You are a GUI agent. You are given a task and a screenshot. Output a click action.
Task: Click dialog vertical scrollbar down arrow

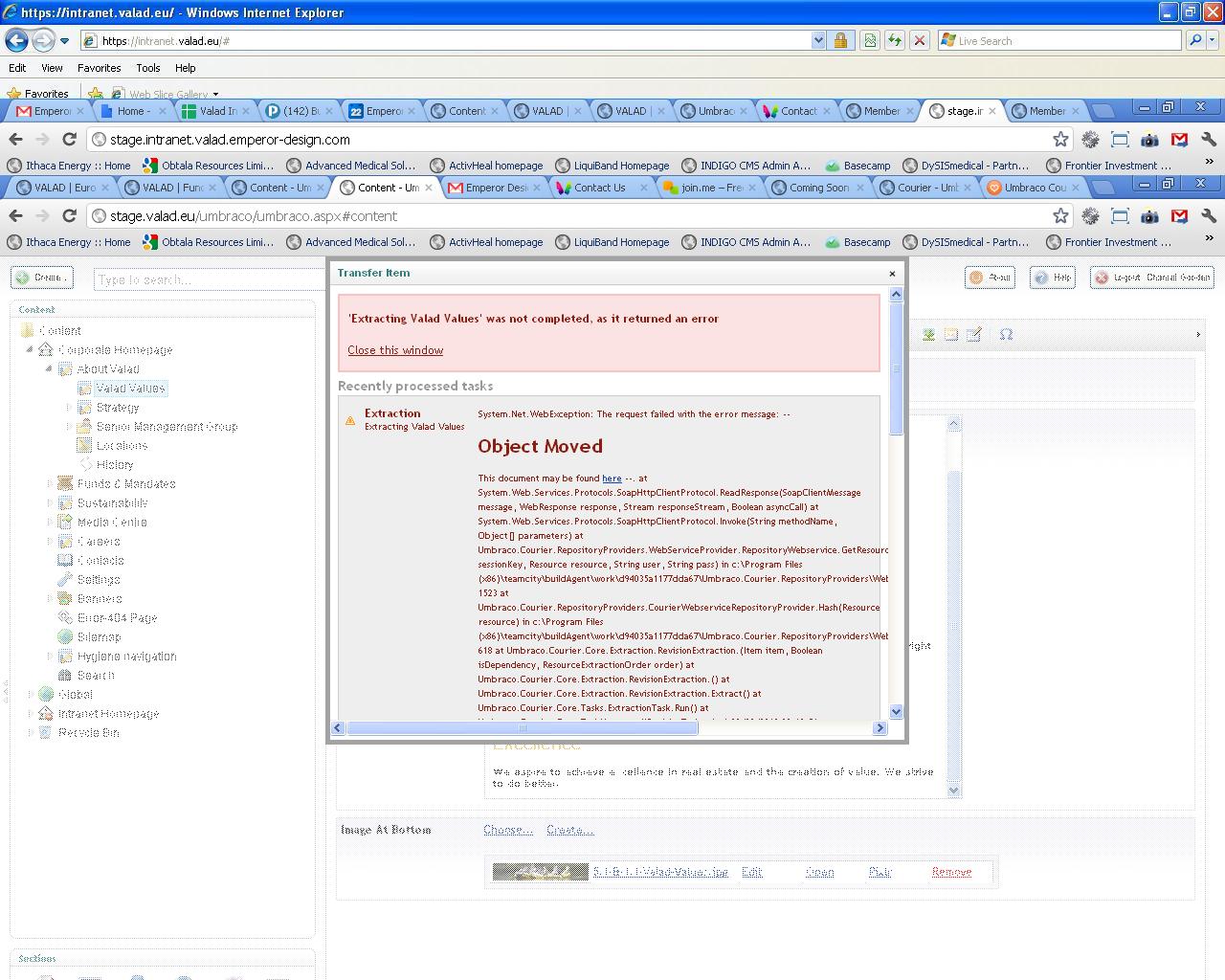(x=897, y=711)
